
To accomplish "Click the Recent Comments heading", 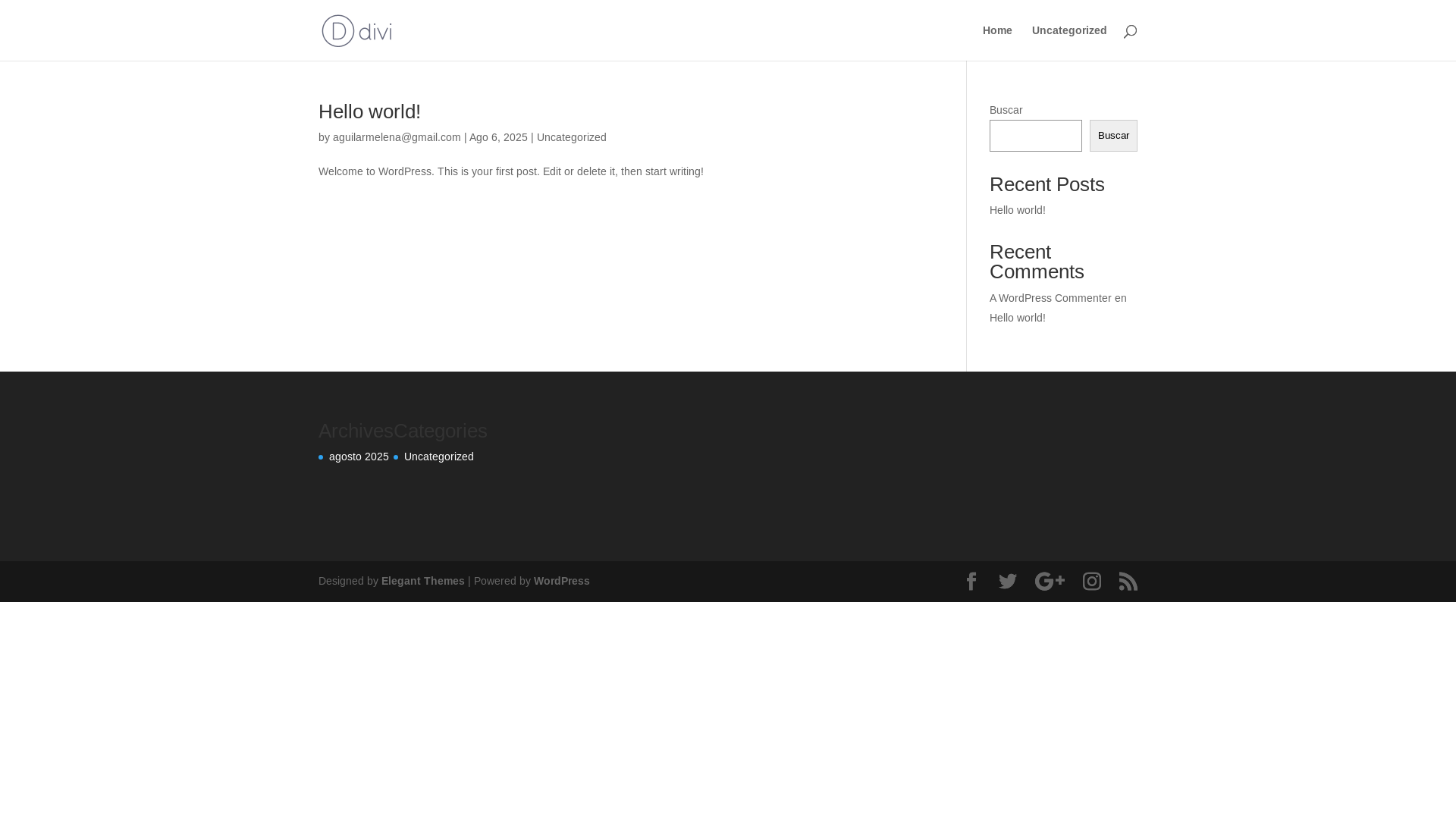I will (x=1037, y=262).
